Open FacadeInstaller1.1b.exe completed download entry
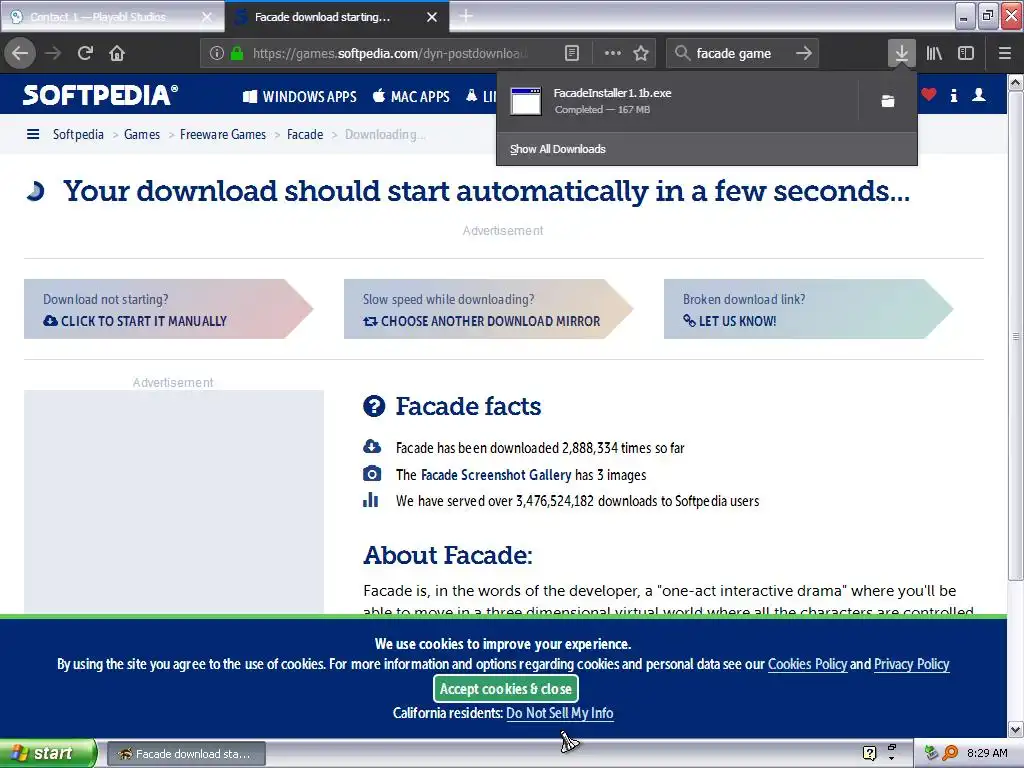This screenshot has height=768, width=1024. tap(677, 101)
